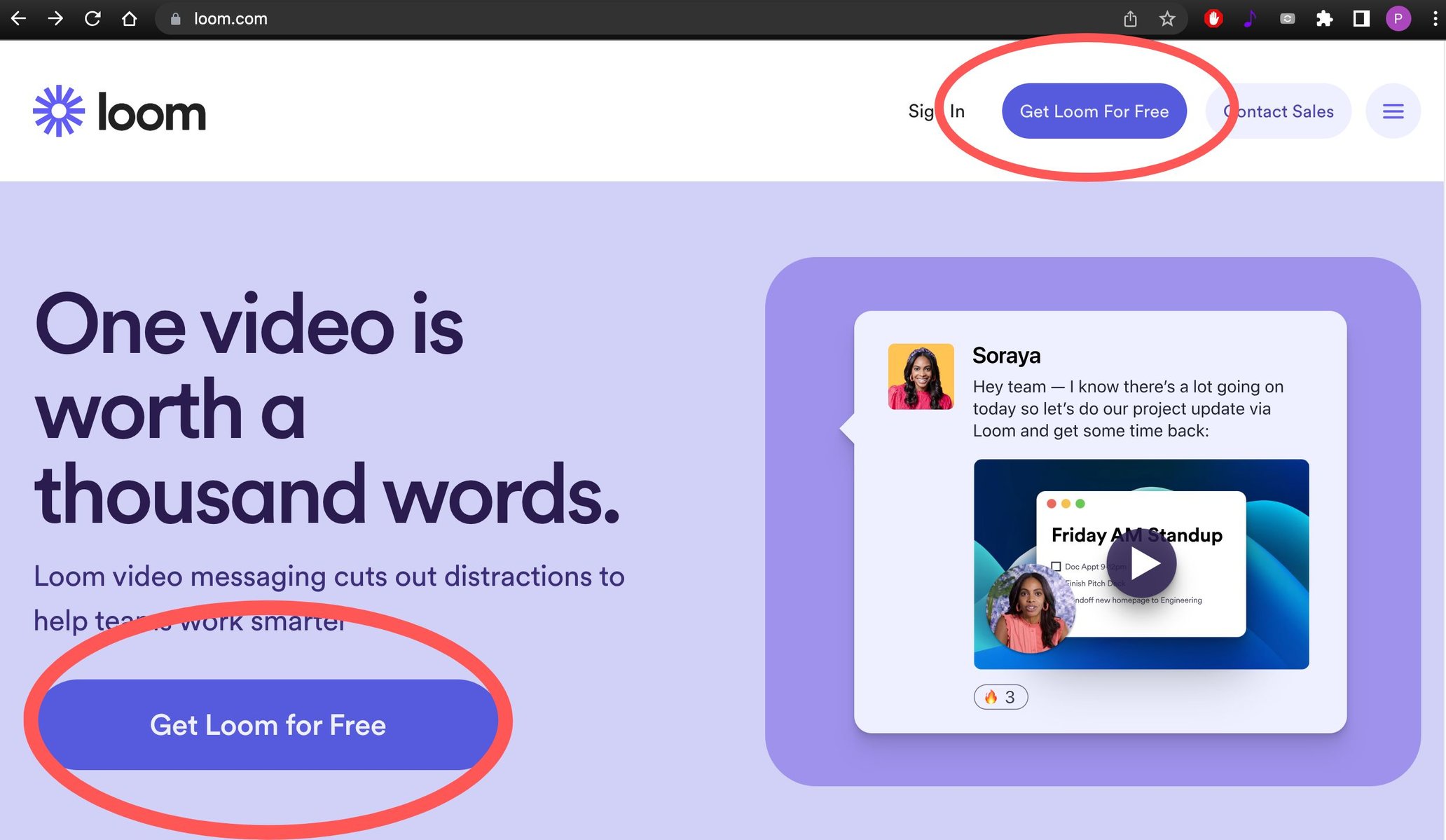The image size is (1446, 840).
Task: Click the browser back arrow
Action: [x=19, y=18]
